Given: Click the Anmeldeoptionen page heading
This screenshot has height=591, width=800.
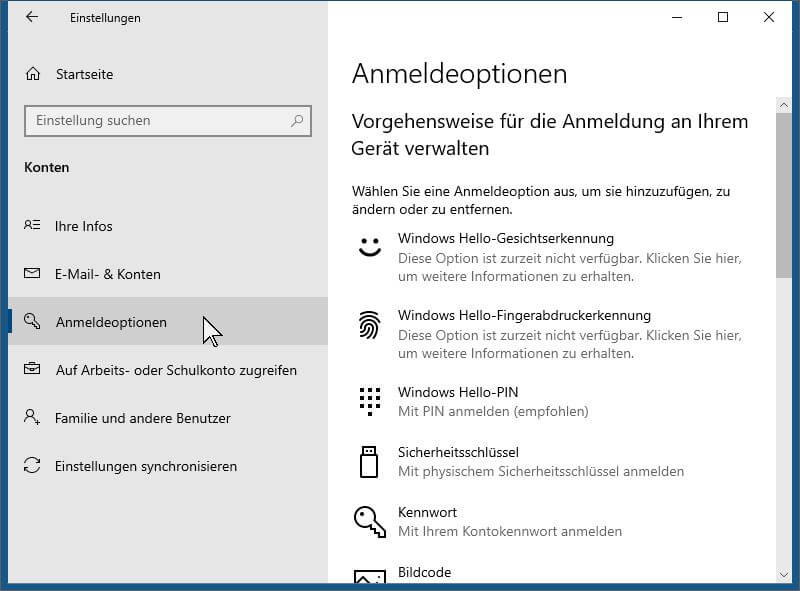Looking at the screenshot, I should (459, 74).
